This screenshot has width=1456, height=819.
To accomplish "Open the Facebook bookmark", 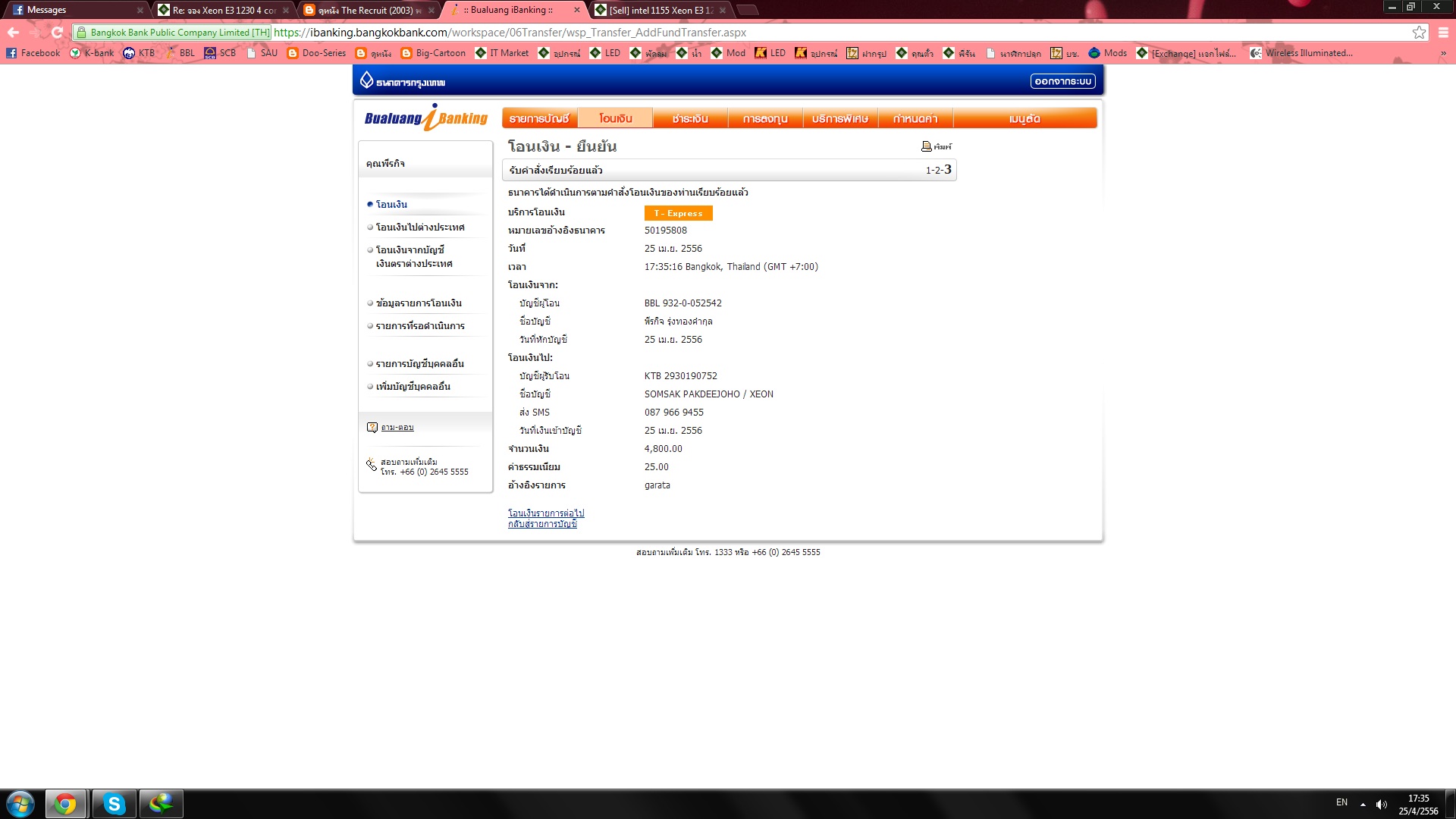I will click(x=33, y=53).
